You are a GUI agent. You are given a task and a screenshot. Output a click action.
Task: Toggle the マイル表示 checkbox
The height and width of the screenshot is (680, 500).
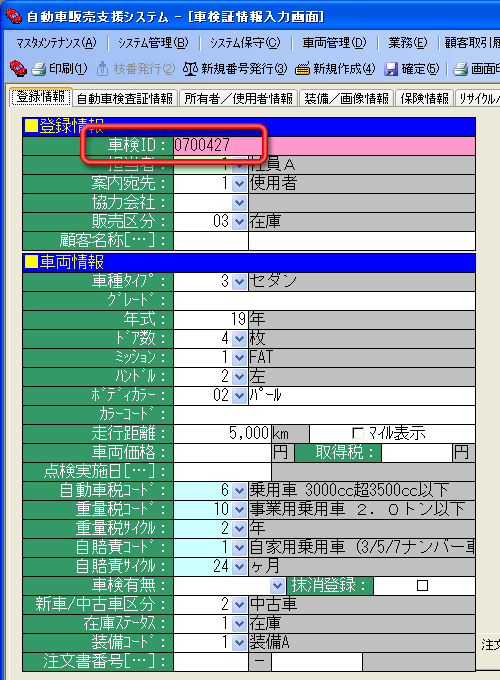(358, 433)
